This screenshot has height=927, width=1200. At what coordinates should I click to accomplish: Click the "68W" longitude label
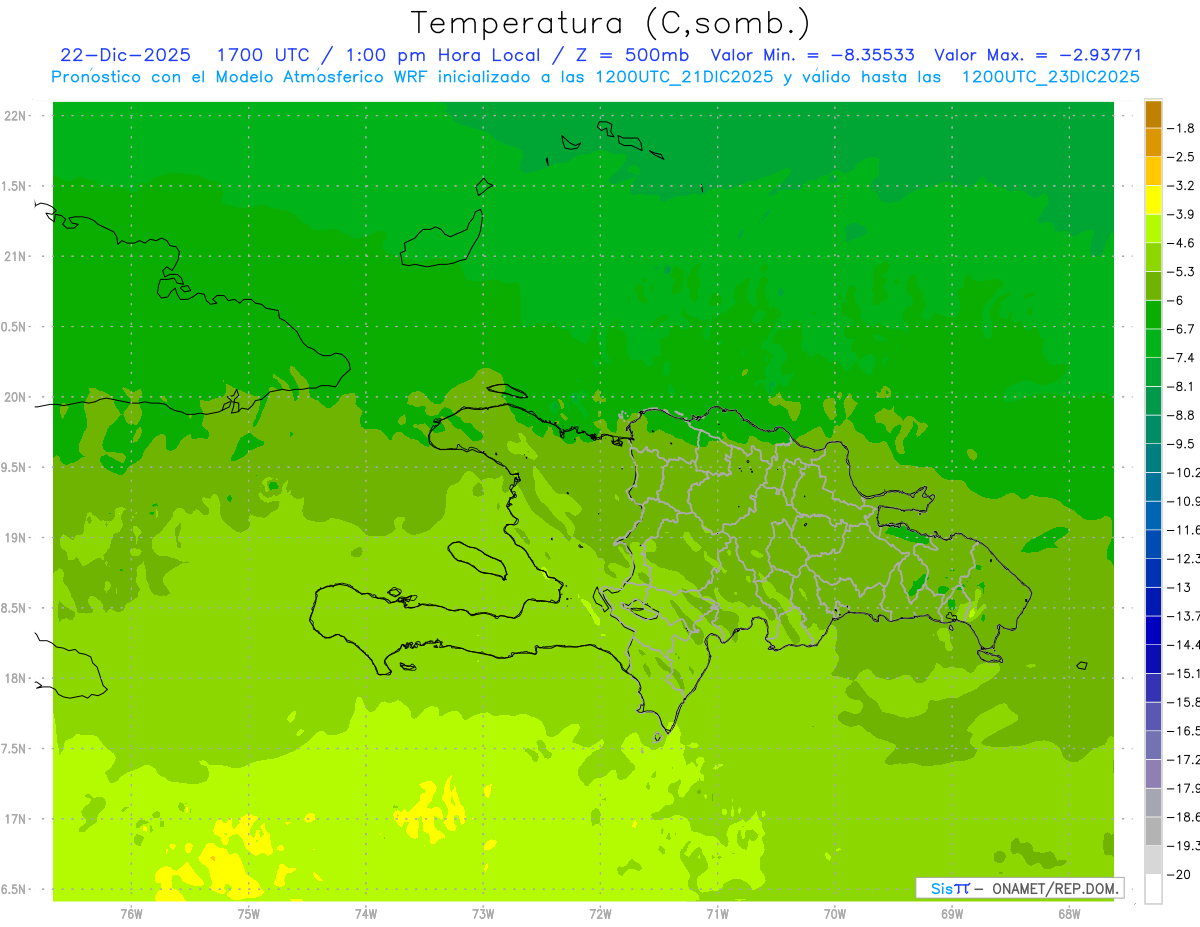[1068, 914]
